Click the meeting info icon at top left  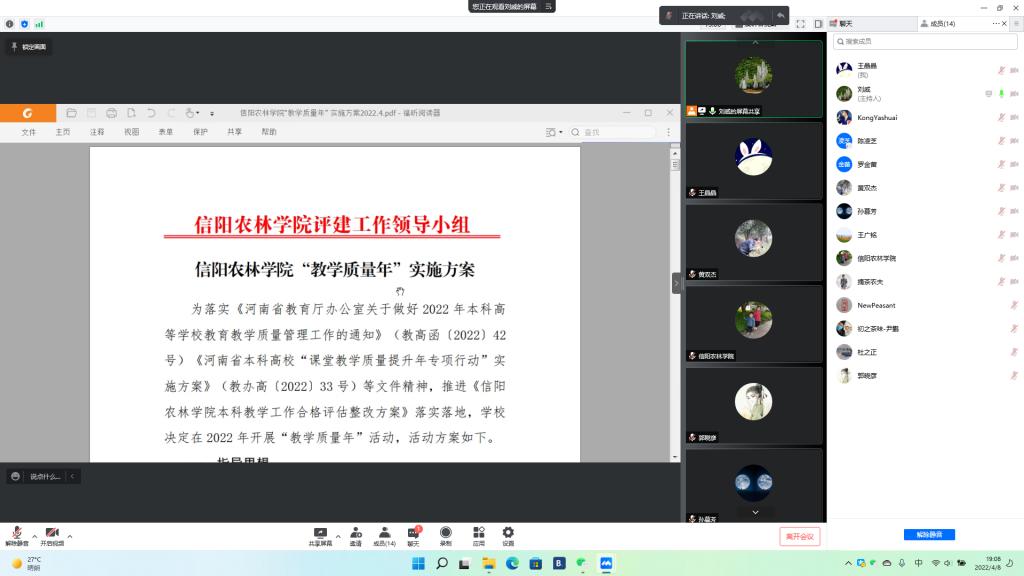(x=10, y=23)
